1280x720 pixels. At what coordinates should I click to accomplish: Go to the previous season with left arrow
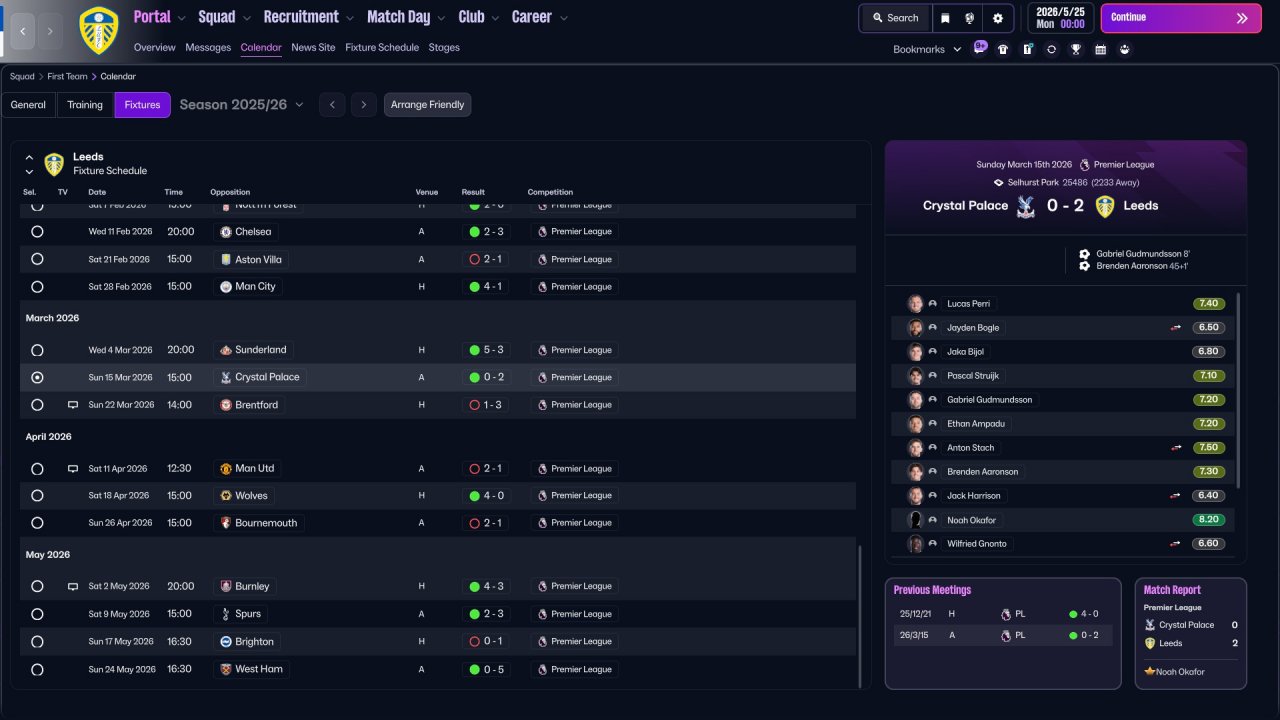click(x=332, y=105)
